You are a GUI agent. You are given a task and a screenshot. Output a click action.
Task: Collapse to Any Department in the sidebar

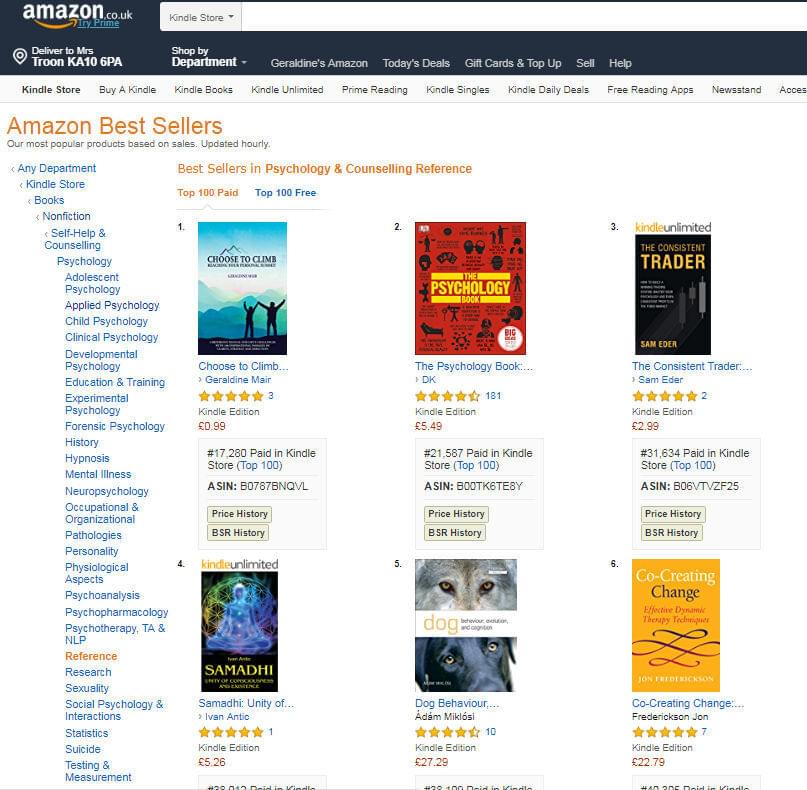57,168
